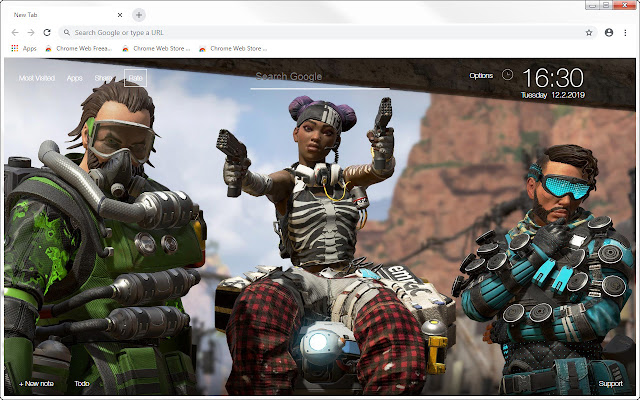The width and height of the screenshot is (640, 400).
Task: Click the Tuesday 12.2.2019 date text
Action: click(553, 95)
